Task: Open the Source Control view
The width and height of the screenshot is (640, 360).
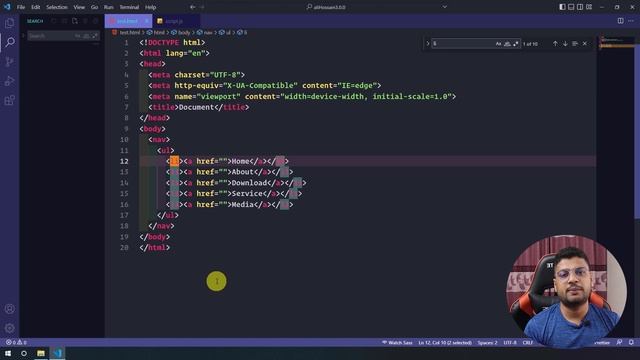Action: (10, 62)
